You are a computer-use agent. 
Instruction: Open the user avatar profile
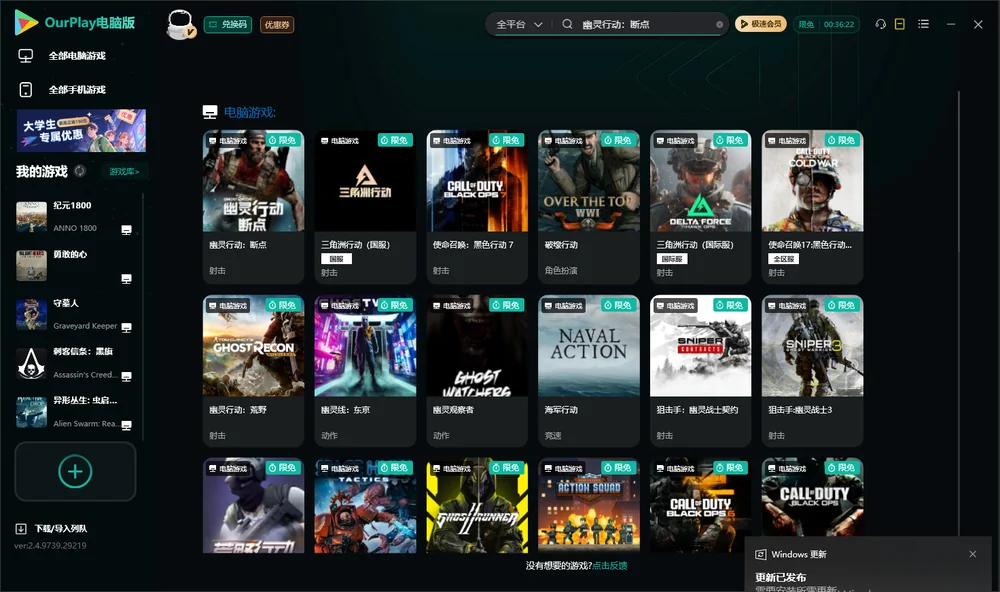coord(180,24)
